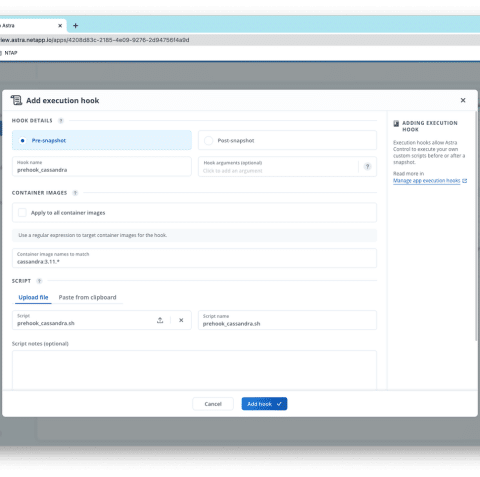Open Manage app execution hooks link
The image size is (480, 477).
426,181
